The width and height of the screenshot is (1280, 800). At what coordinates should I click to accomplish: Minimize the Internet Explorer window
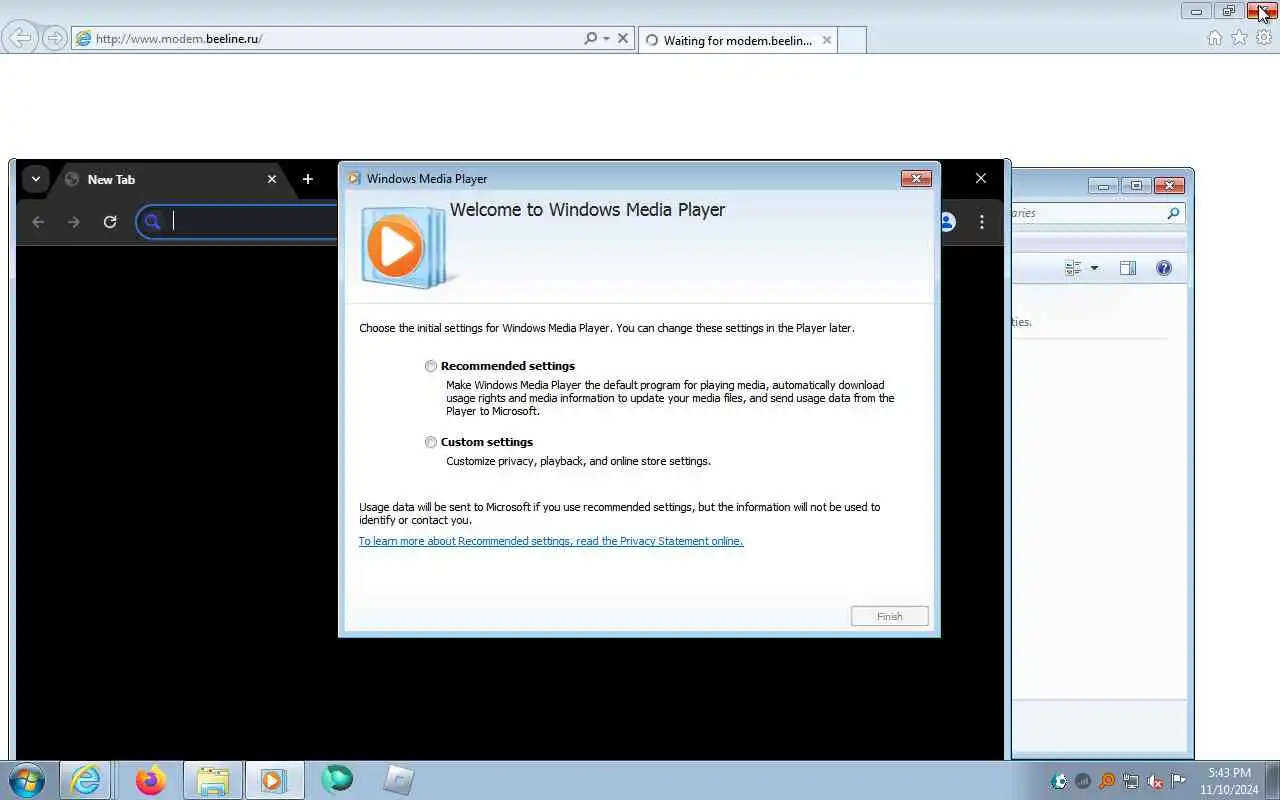(x=1196, y=11)
